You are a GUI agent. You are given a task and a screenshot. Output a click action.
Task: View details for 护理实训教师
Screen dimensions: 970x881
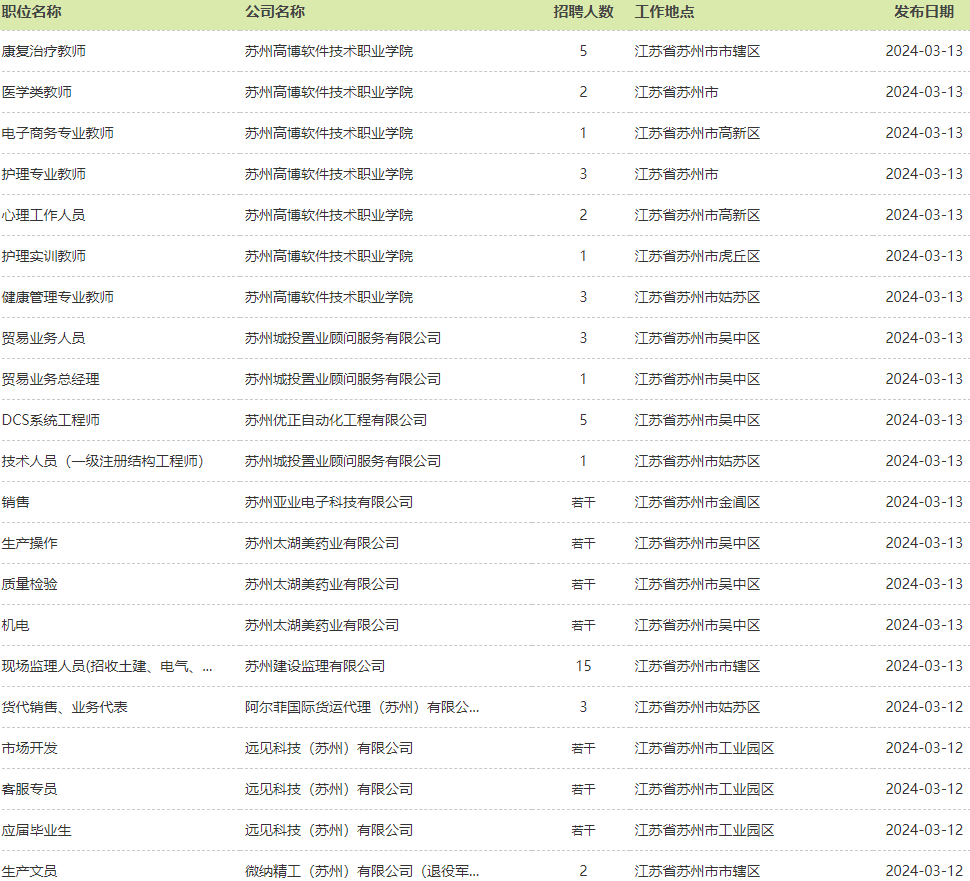point(65,255)
